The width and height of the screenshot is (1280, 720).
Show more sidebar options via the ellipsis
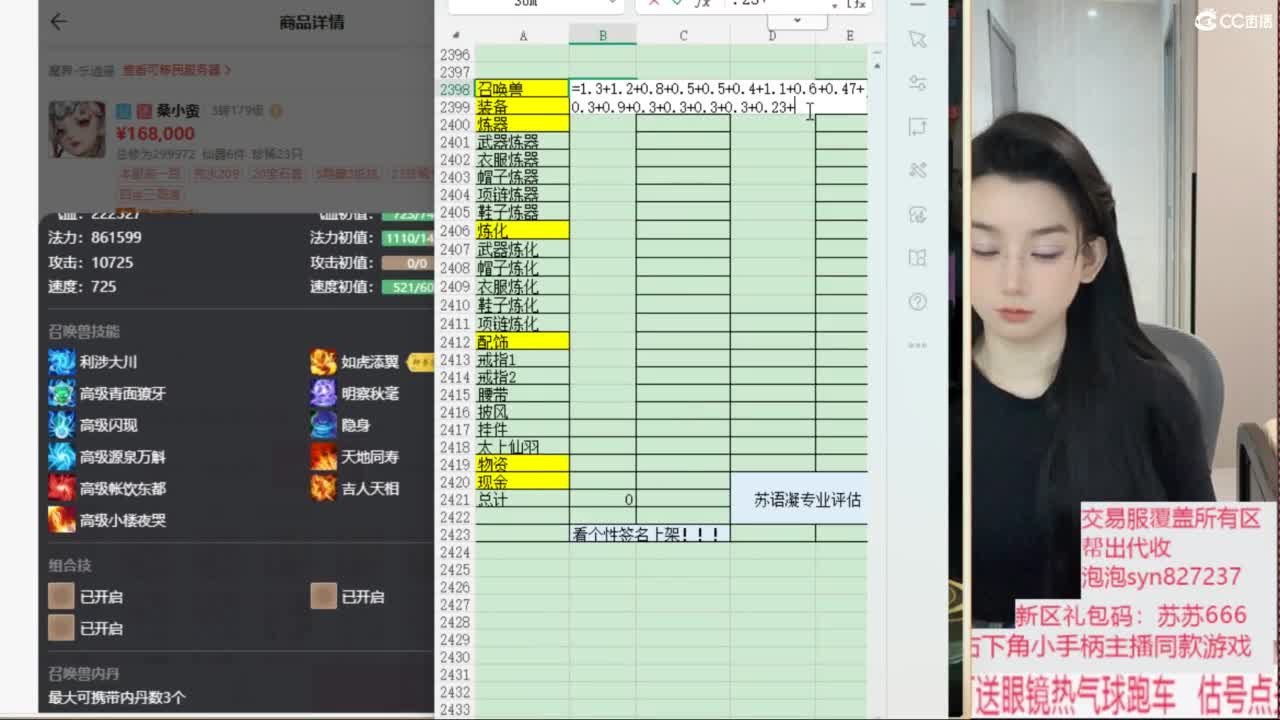click(917, 346)
